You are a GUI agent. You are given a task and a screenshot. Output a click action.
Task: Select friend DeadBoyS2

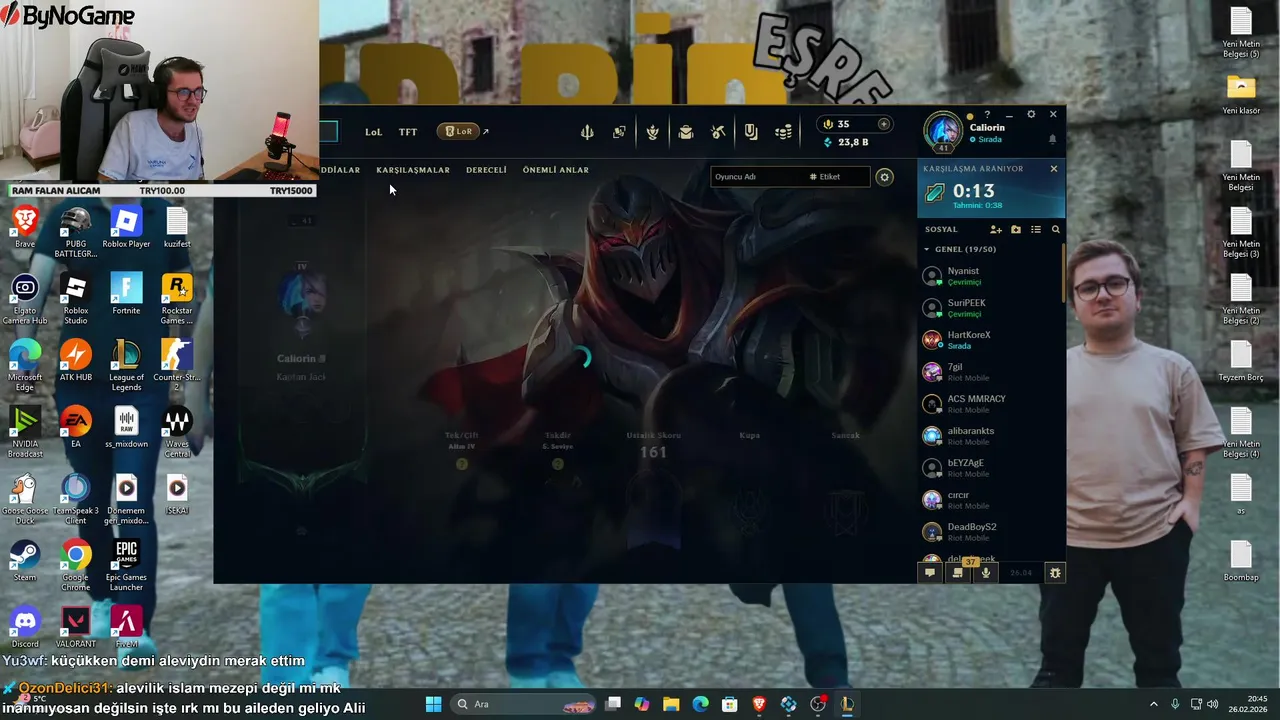pos(990,532)
